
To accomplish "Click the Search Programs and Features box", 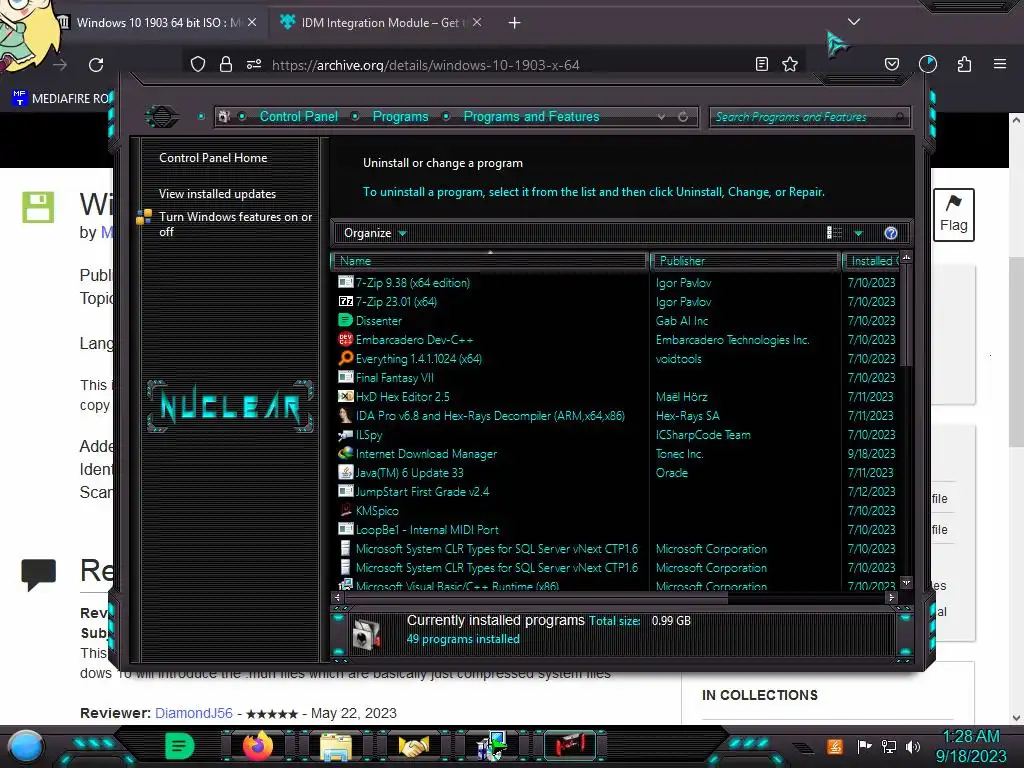I will (809, 117).
